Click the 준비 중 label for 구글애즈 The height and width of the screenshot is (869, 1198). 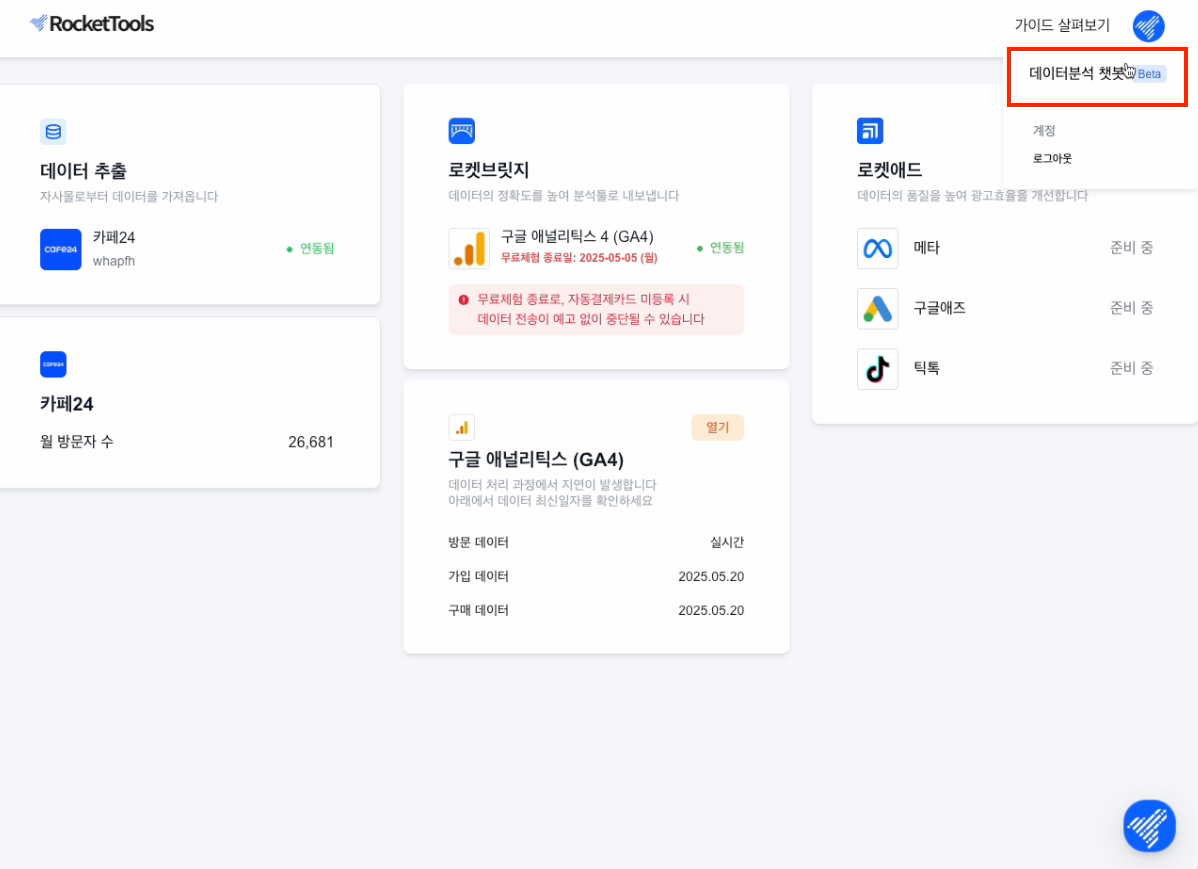coord(1131,308)
